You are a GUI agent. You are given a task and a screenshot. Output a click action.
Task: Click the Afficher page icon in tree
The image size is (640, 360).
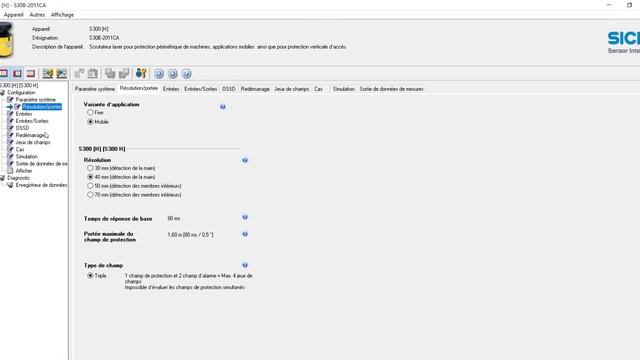tap(11, 171)
